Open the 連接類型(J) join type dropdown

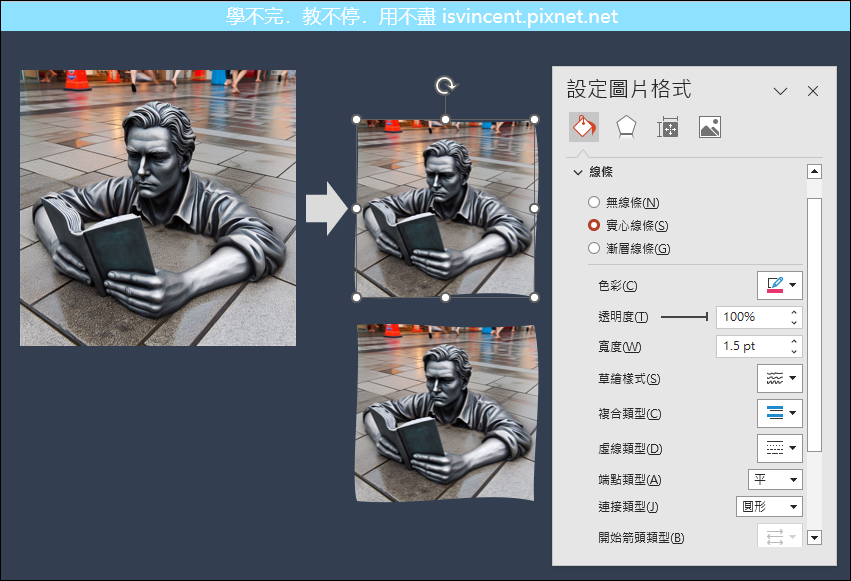tap(769, 507)
